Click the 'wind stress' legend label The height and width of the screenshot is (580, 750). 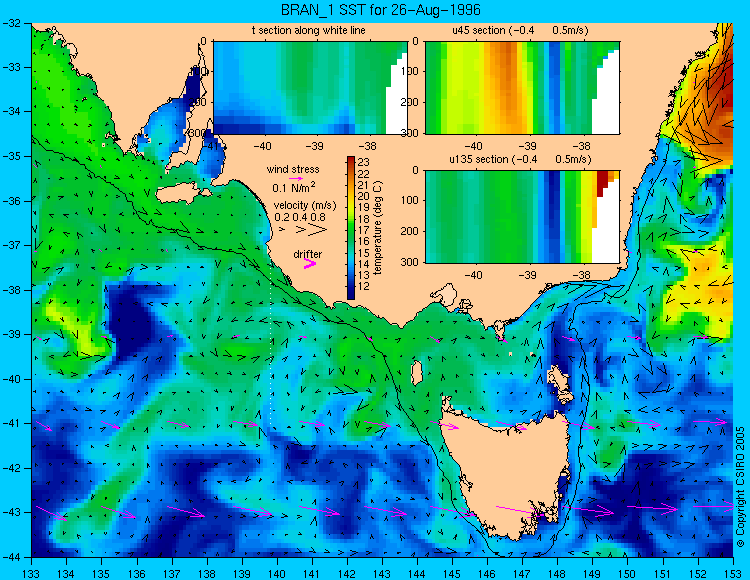(293, 169)
